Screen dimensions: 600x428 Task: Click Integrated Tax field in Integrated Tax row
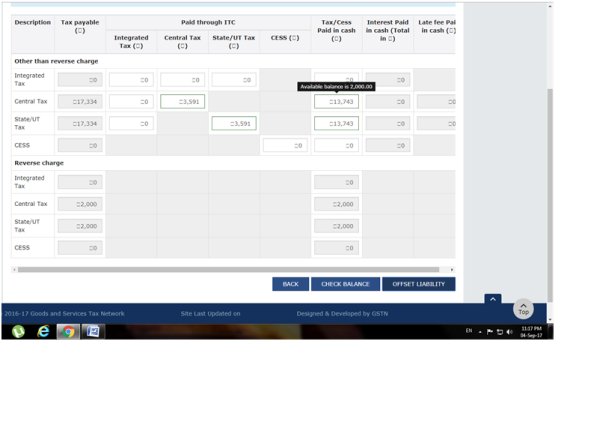tap(131, 80)
